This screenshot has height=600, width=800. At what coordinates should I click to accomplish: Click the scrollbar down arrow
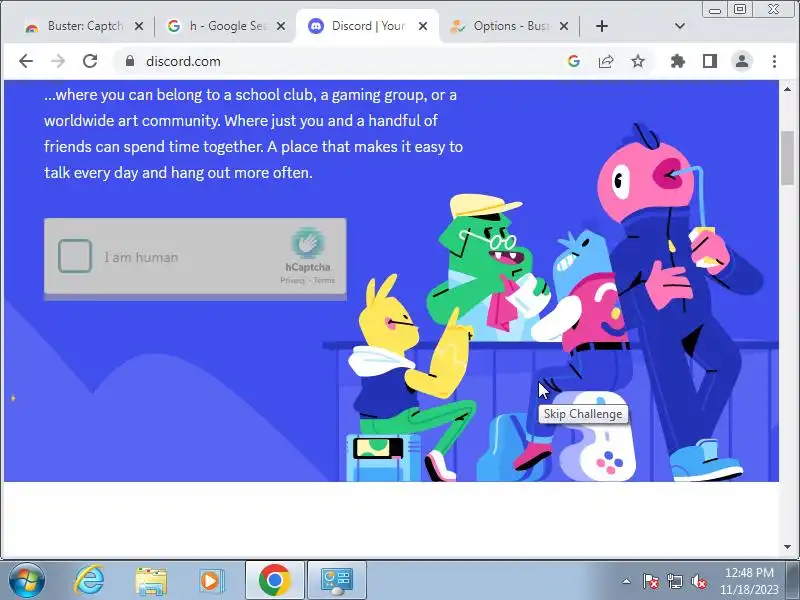(x=787, y=547)
